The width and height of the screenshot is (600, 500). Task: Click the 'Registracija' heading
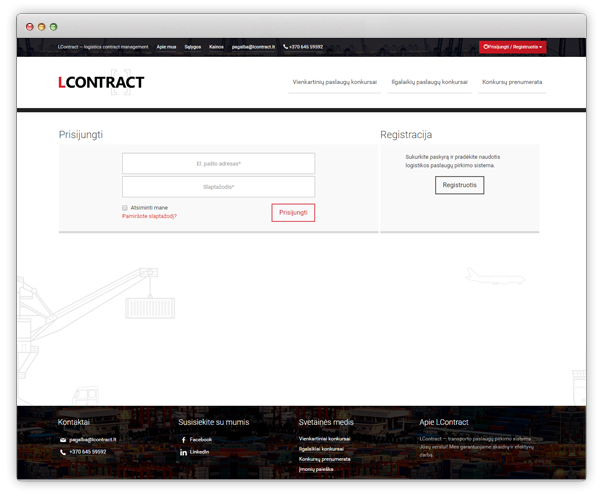click(x=406, y=135)
